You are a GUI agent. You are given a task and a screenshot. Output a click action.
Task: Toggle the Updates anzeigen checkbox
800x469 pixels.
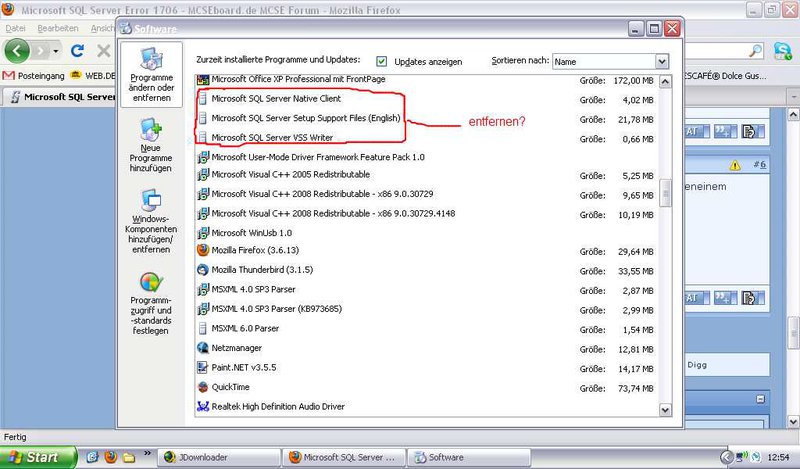(x=382, y=61)
